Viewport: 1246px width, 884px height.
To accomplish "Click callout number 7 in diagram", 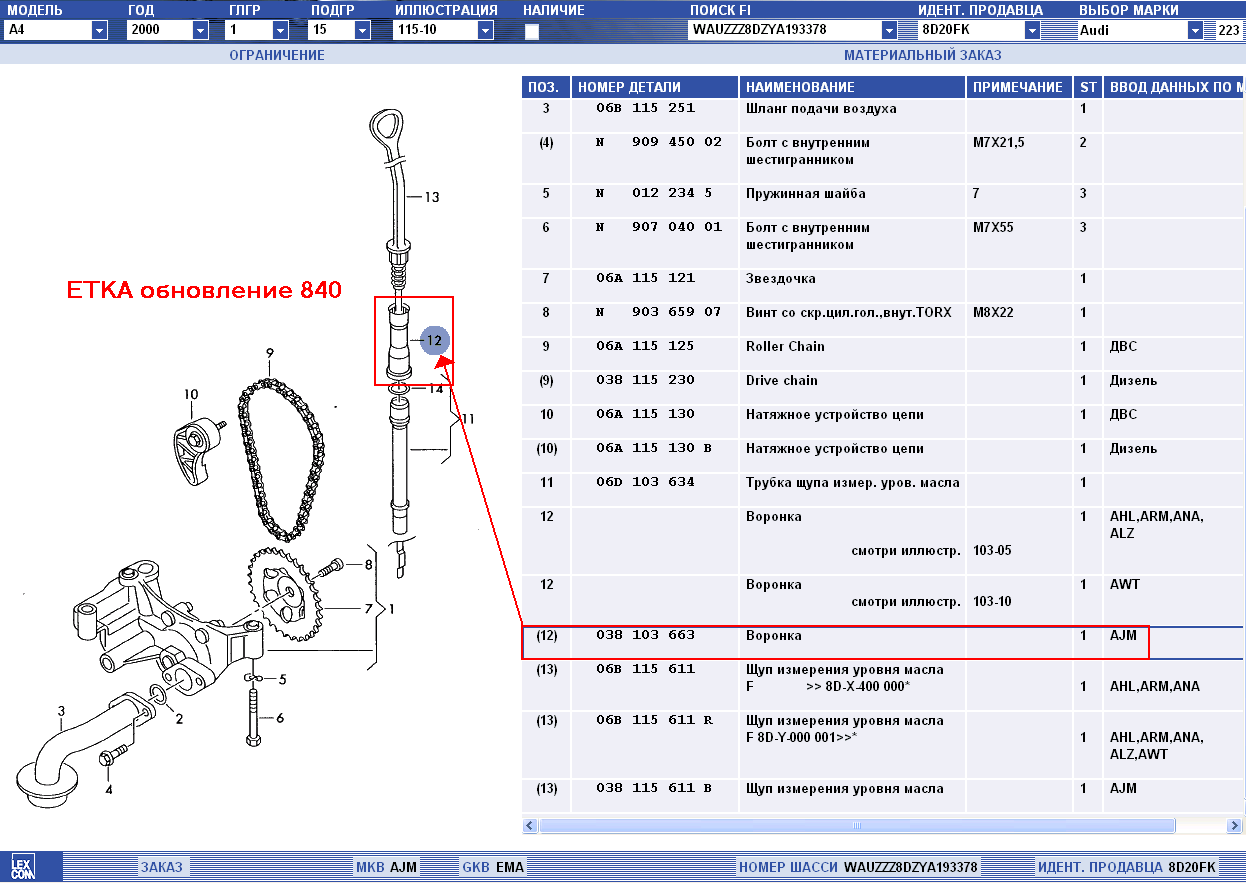I will [x=368, y=608].
